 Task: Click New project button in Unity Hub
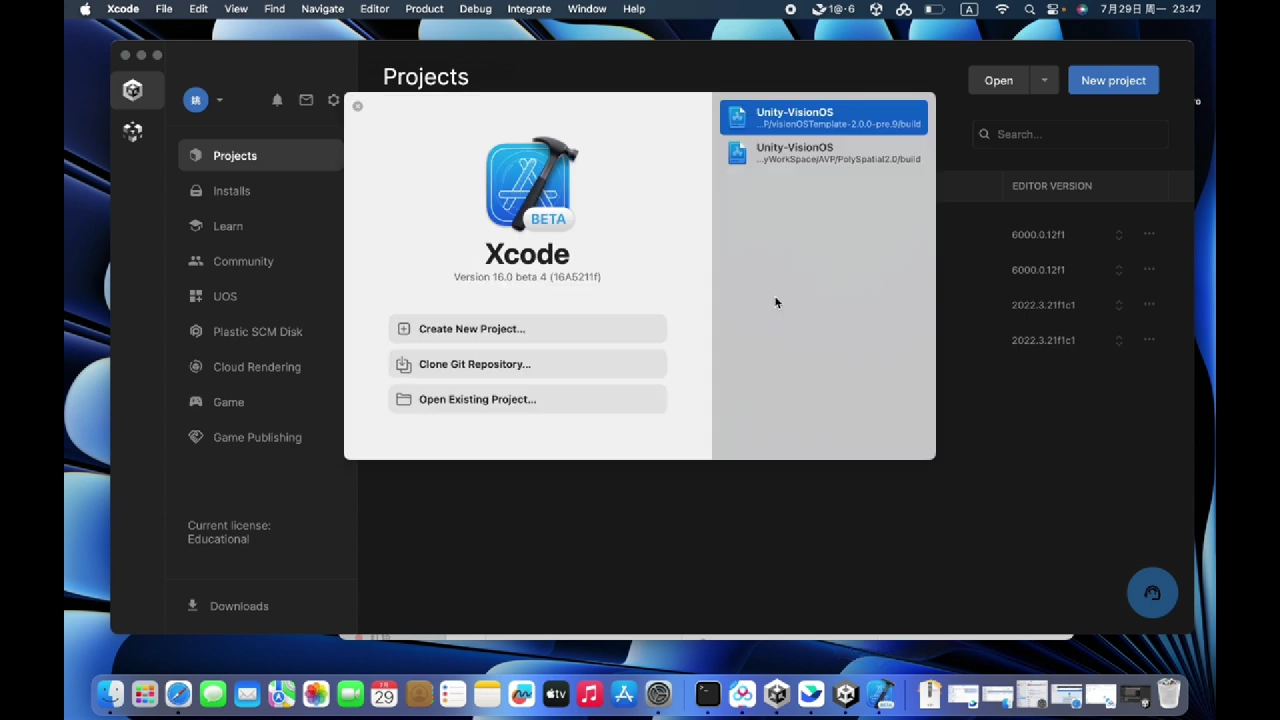(1113, 81)
